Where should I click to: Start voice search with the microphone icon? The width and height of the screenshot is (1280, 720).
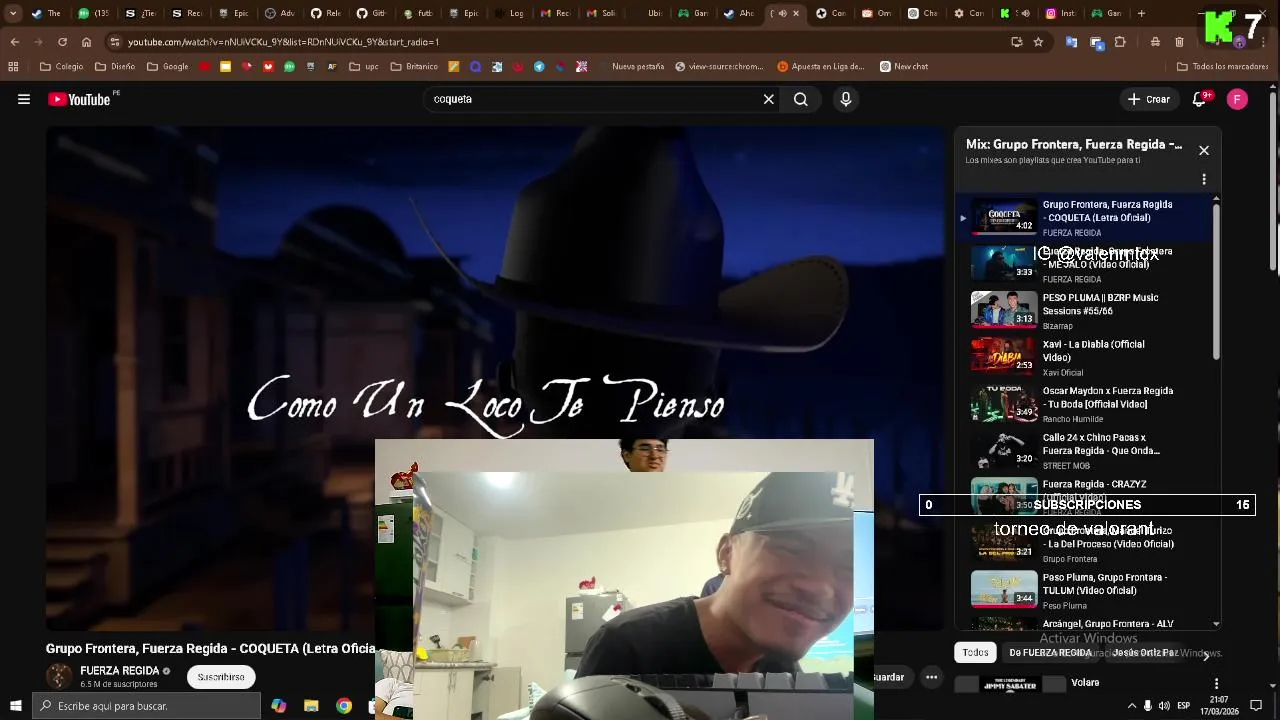(x=846, y=99)
